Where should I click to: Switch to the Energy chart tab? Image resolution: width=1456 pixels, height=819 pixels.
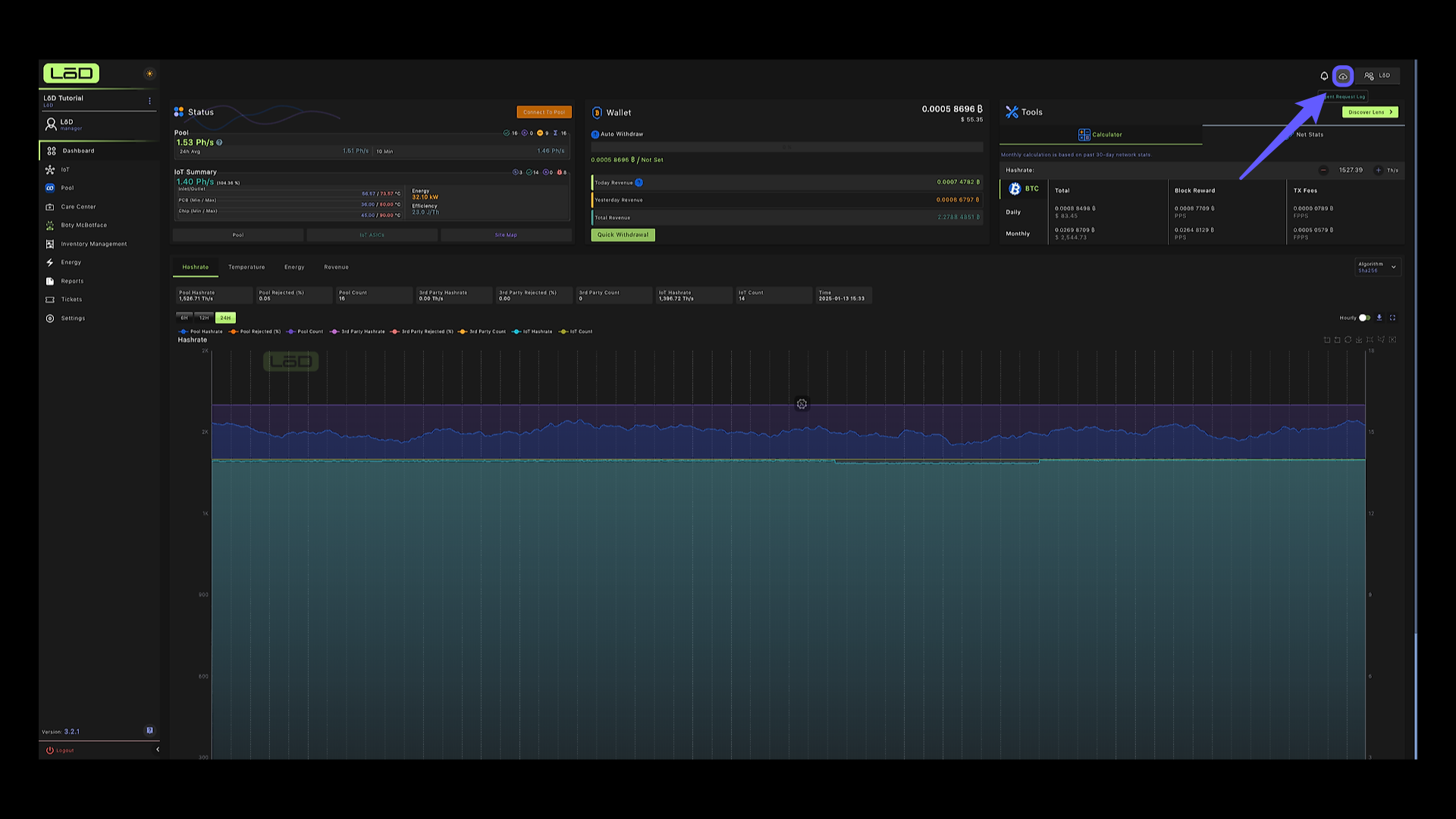[x=294, y=267]
